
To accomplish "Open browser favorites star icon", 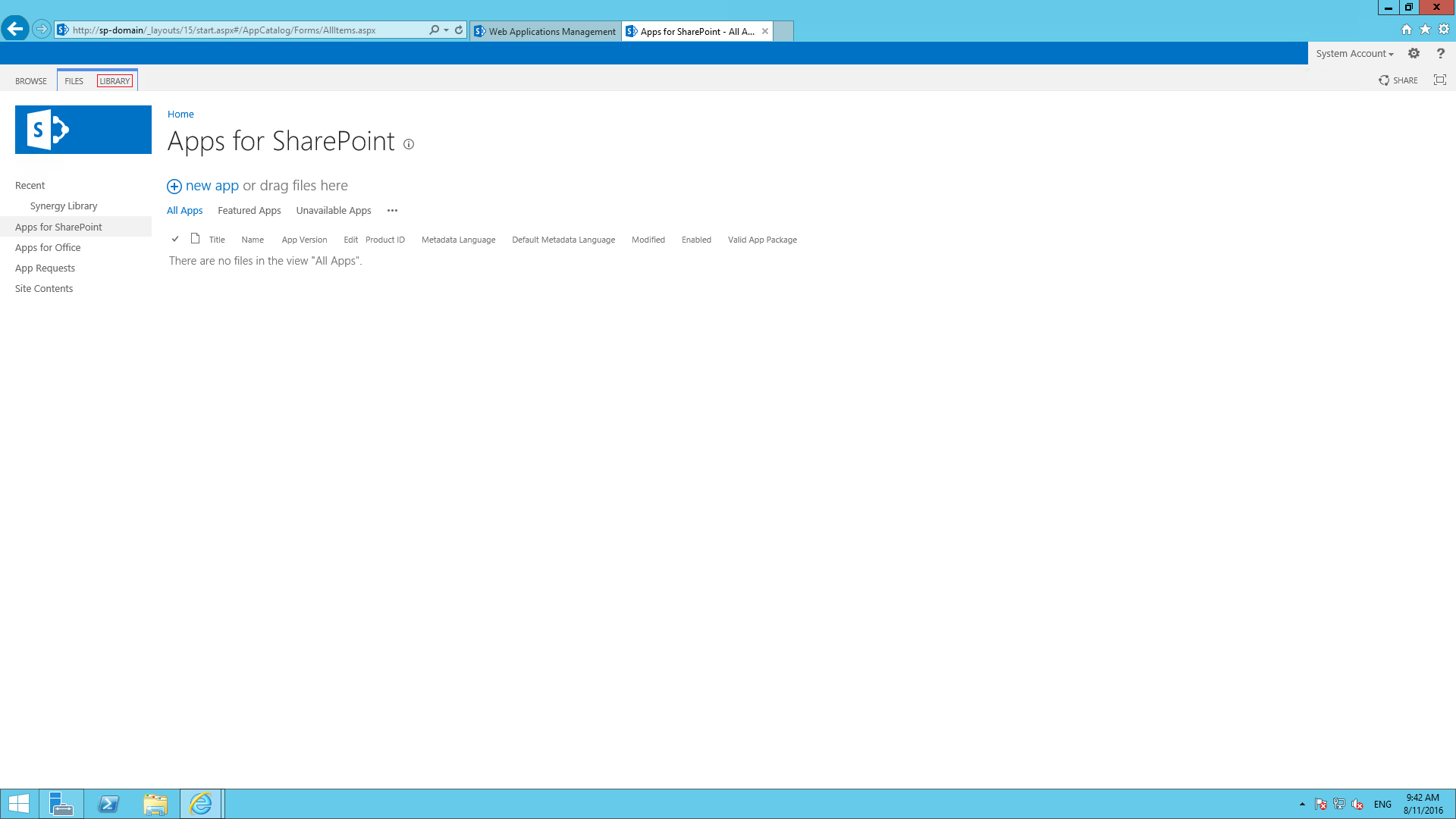I will coord(1426,30).
